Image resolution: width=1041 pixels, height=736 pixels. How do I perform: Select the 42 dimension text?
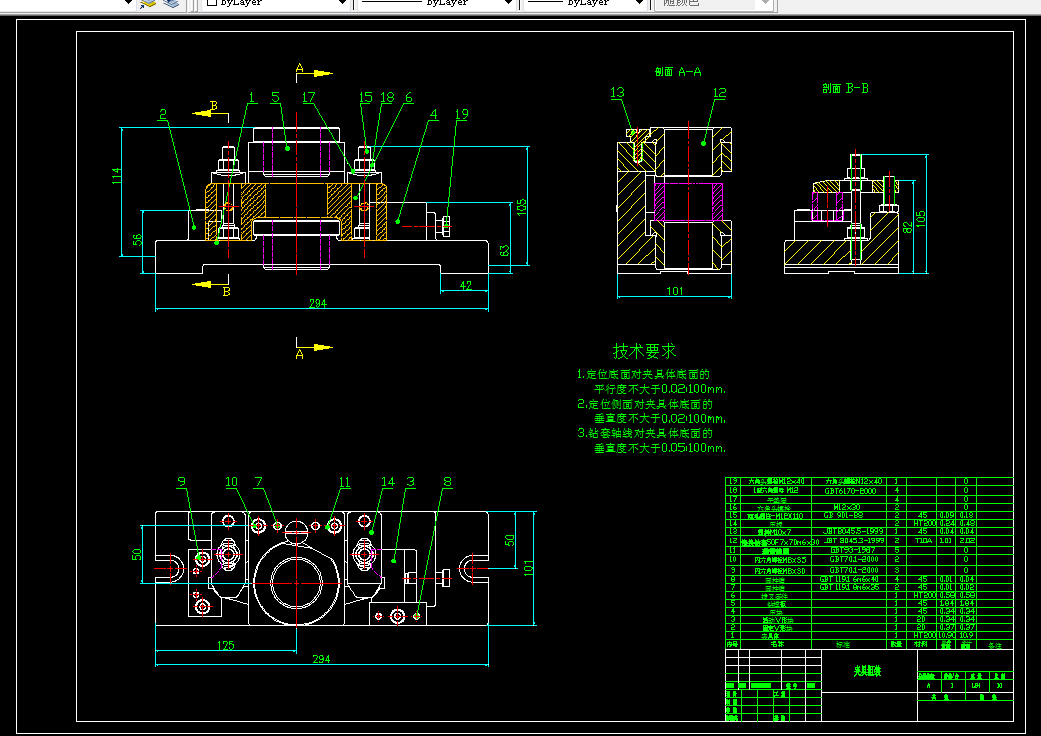(x=465, y=285)
